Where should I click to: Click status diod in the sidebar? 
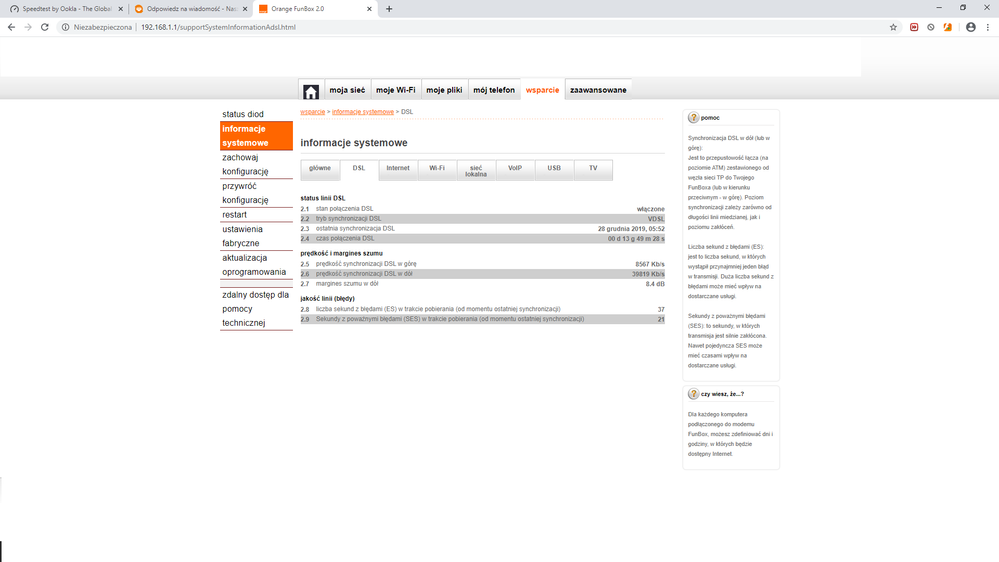pos(243,114)
